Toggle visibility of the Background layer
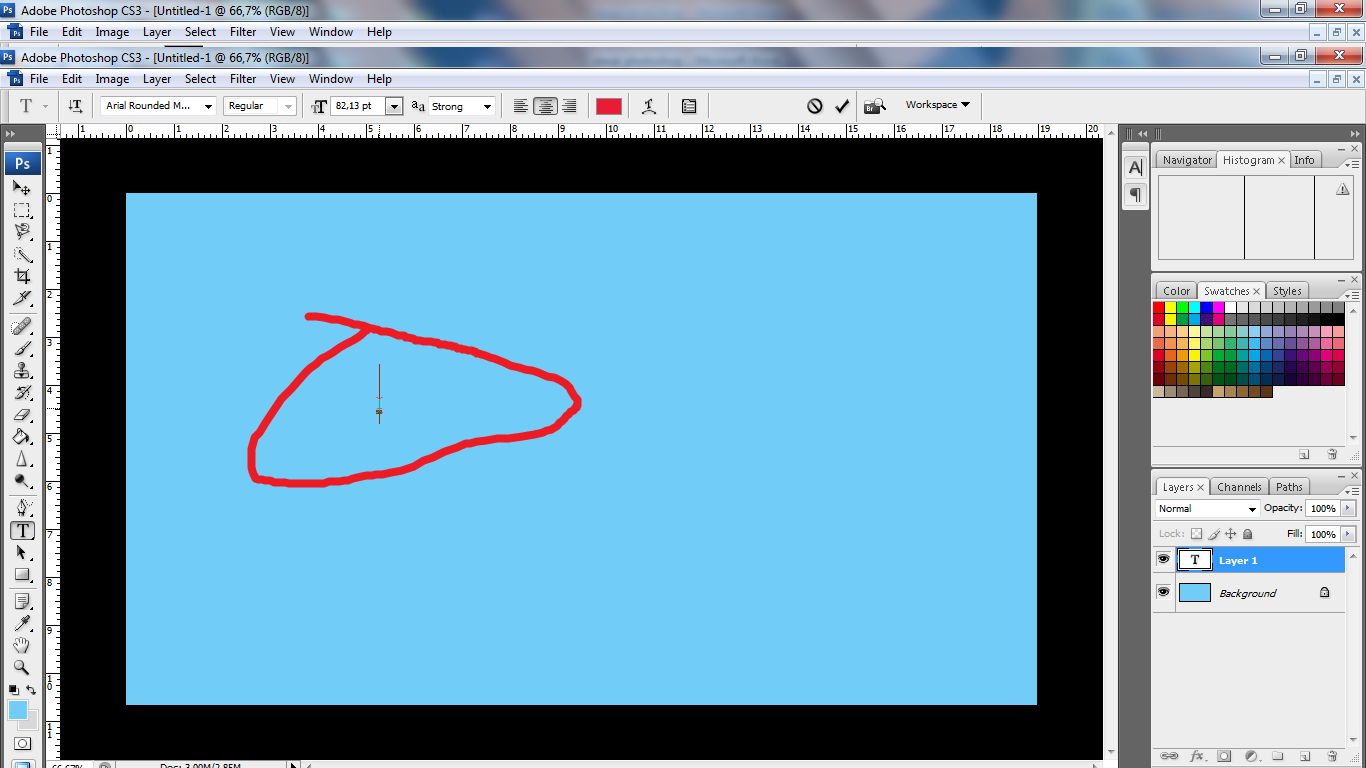 tap(1163, 592)
